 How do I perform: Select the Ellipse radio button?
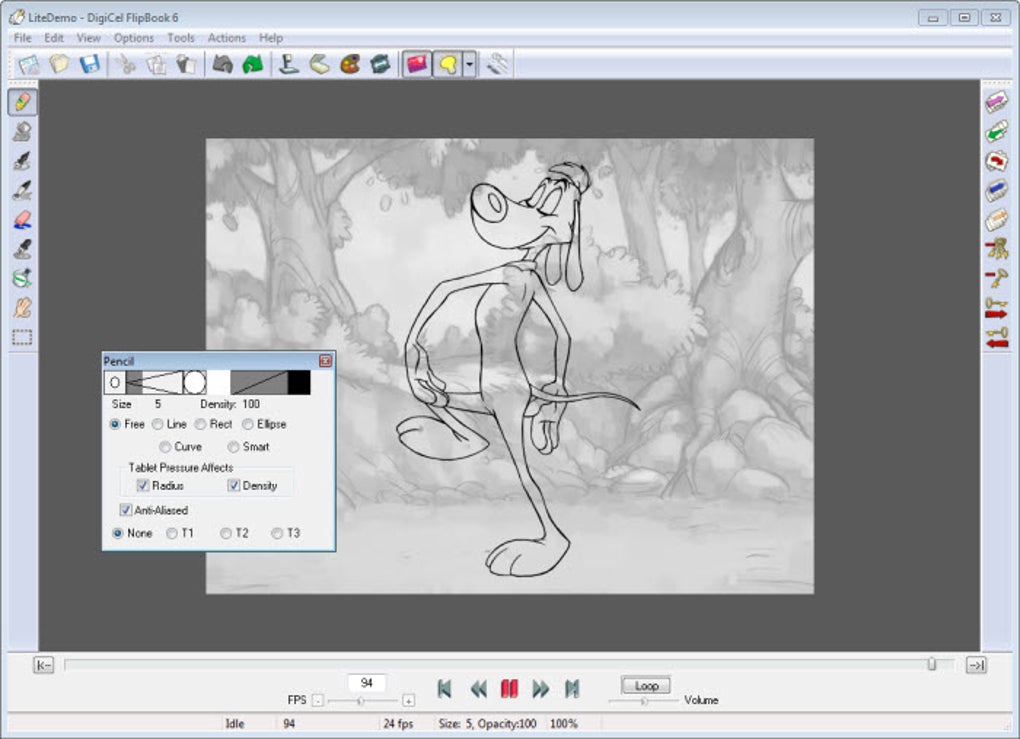248,424
